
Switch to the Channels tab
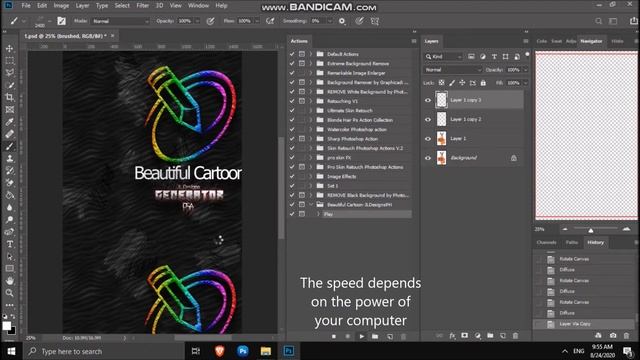(x=547, y=242)
